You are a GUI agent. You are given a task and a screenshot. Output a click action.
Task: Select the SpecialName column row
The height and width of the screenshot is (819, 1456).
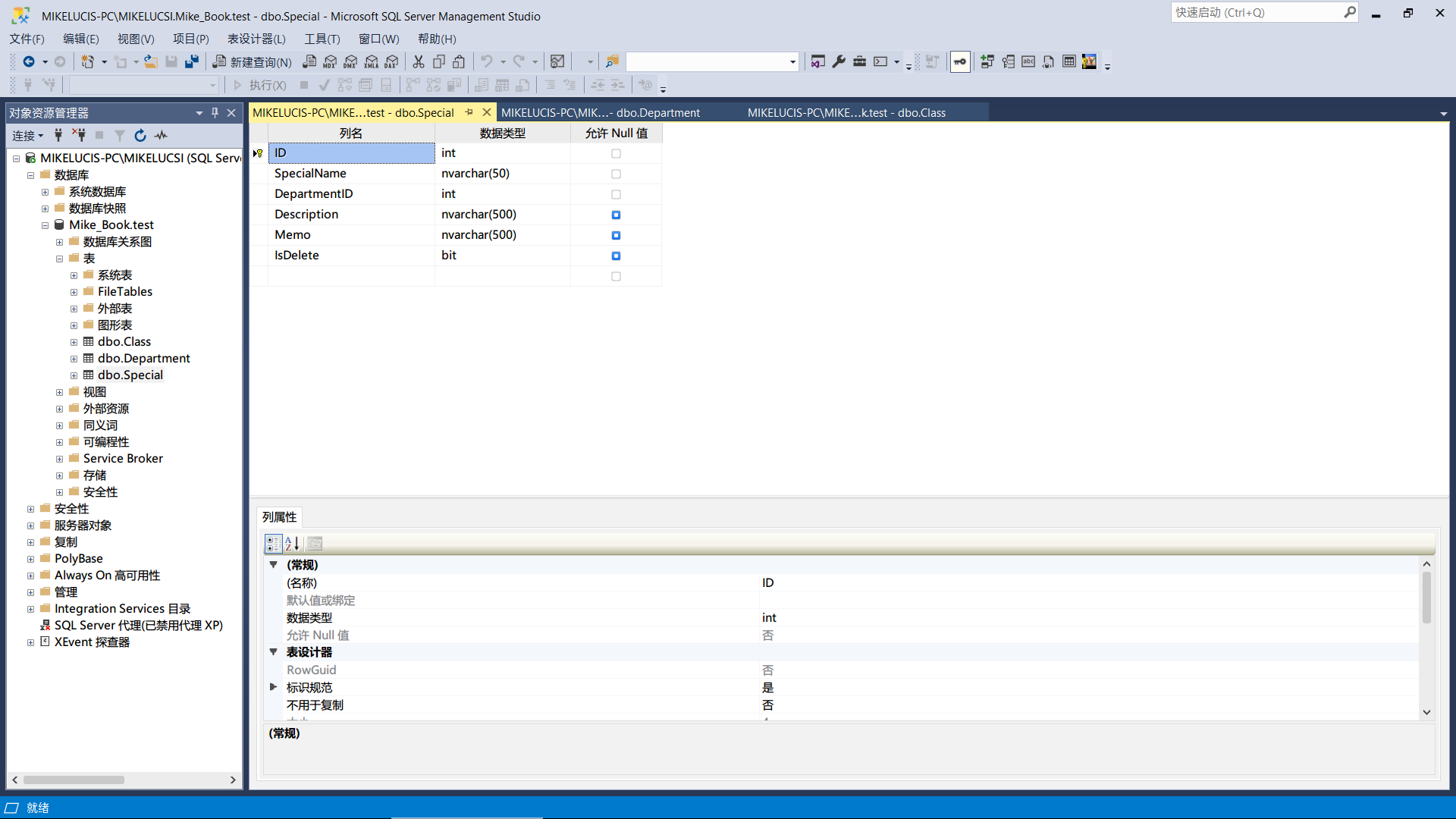352,173
